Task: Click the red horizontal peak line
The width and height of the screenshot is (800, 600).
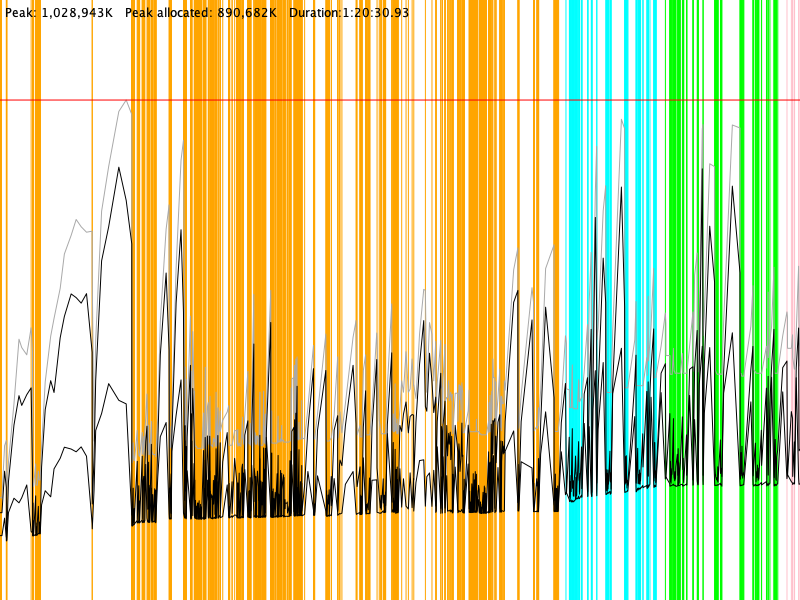Action: tap(400, 100)
